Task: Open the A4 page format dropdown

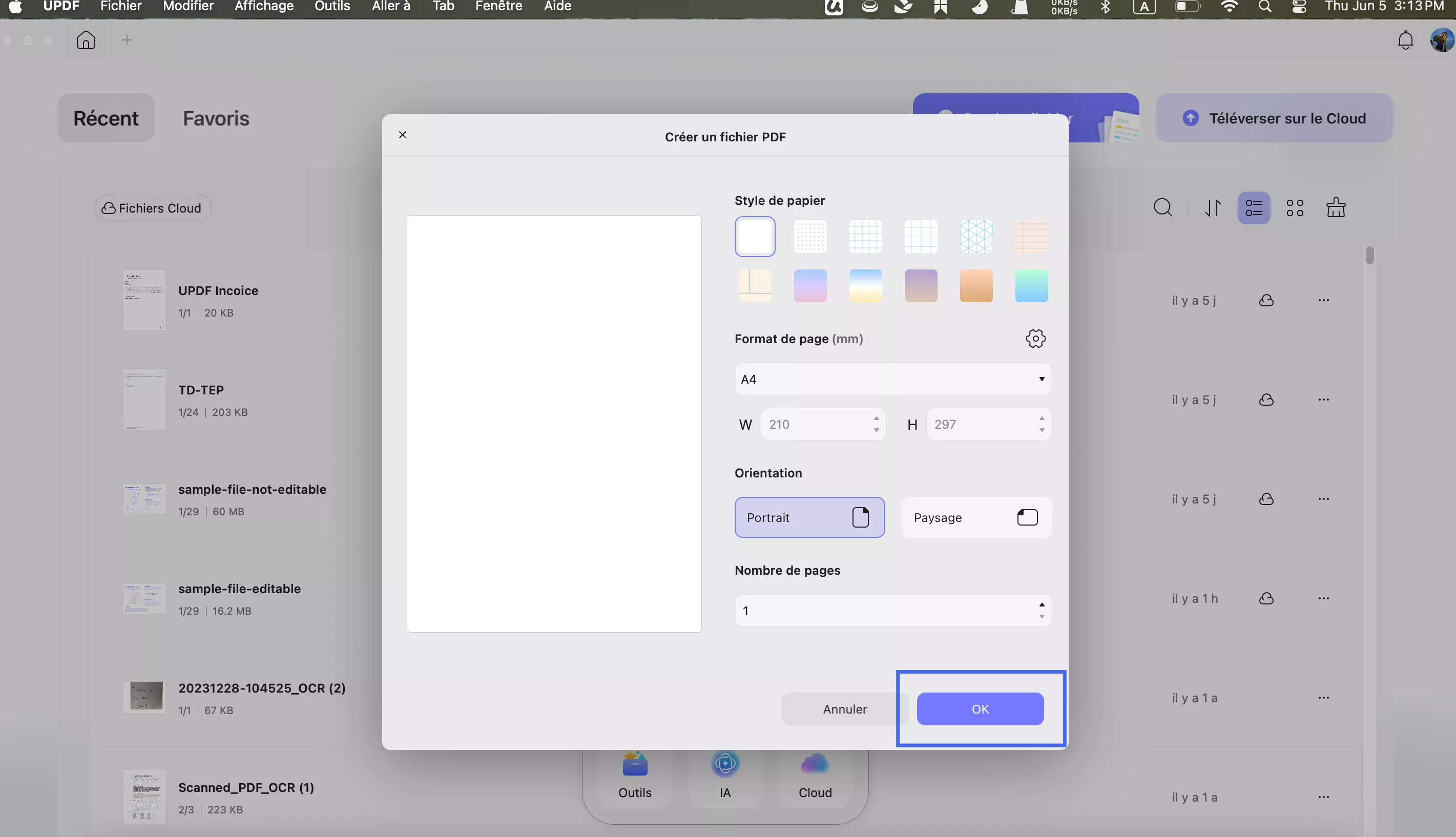Action: click(892, 379)
